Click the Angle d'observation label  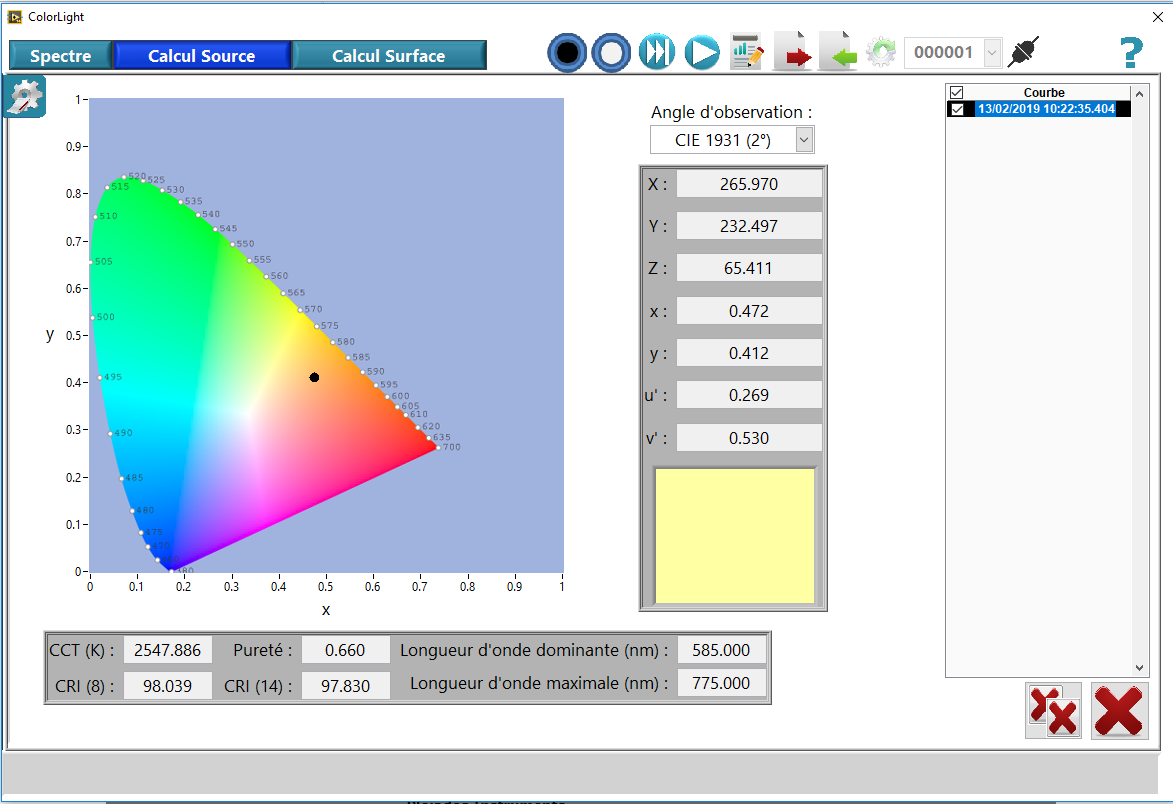point(731,112)
